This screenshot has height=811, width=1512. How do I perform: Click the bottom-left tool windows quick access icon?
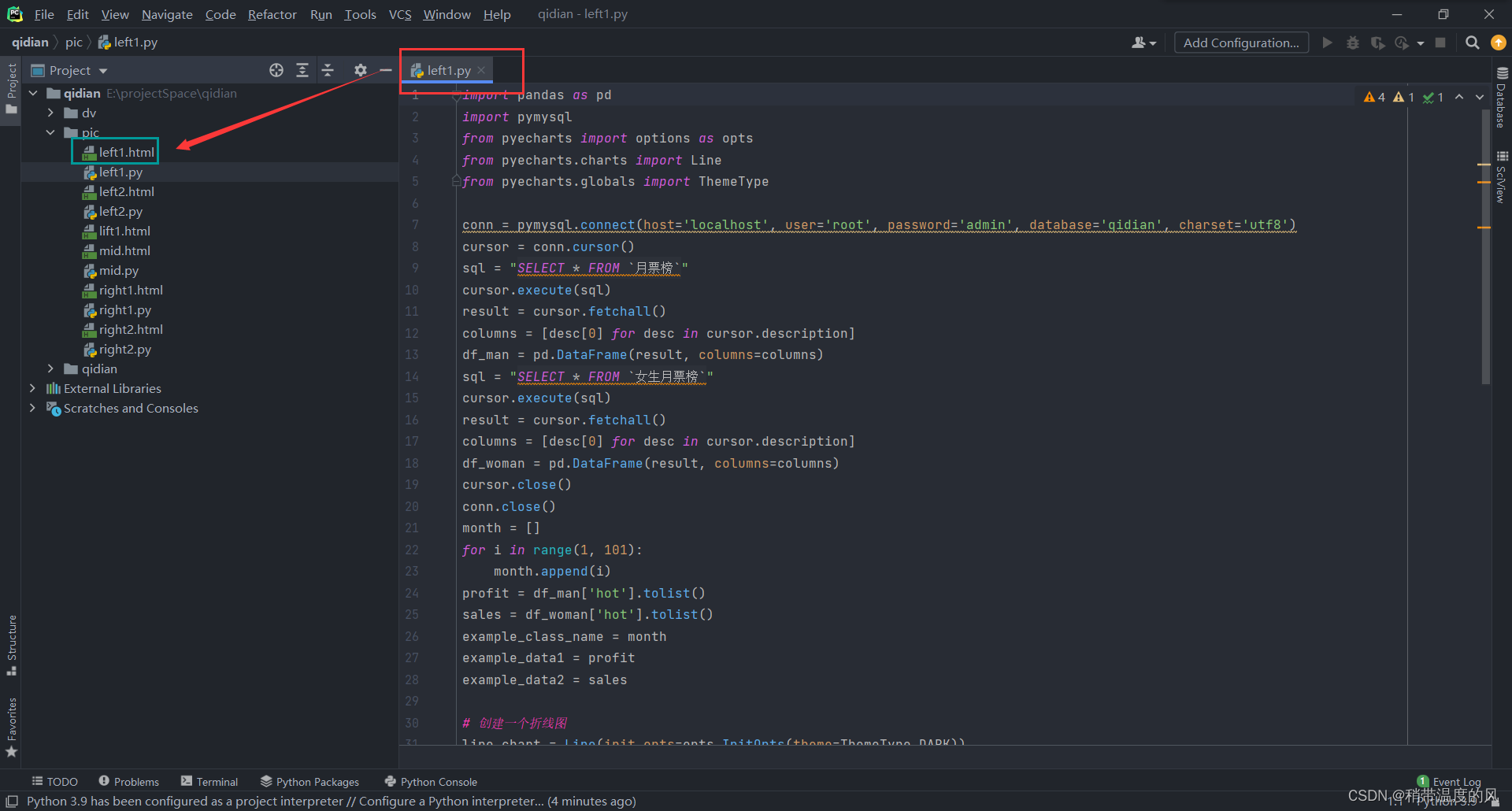pos(12,802)
